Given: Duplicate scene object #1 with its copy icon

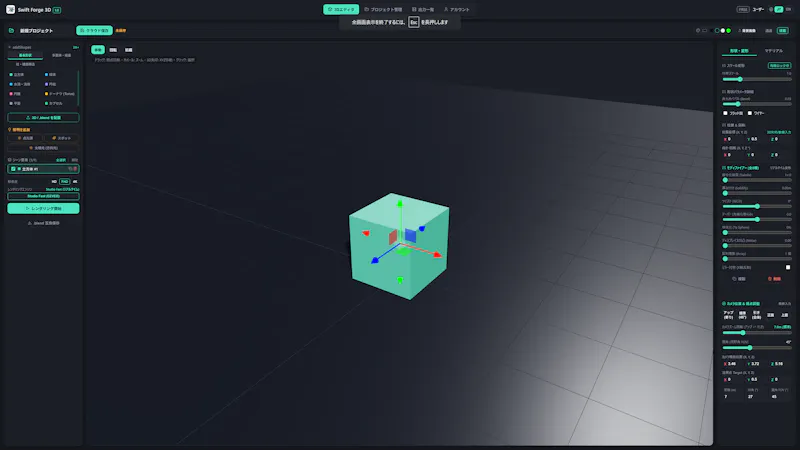Looking at the screenshot, I should click(x=70, y=169).
